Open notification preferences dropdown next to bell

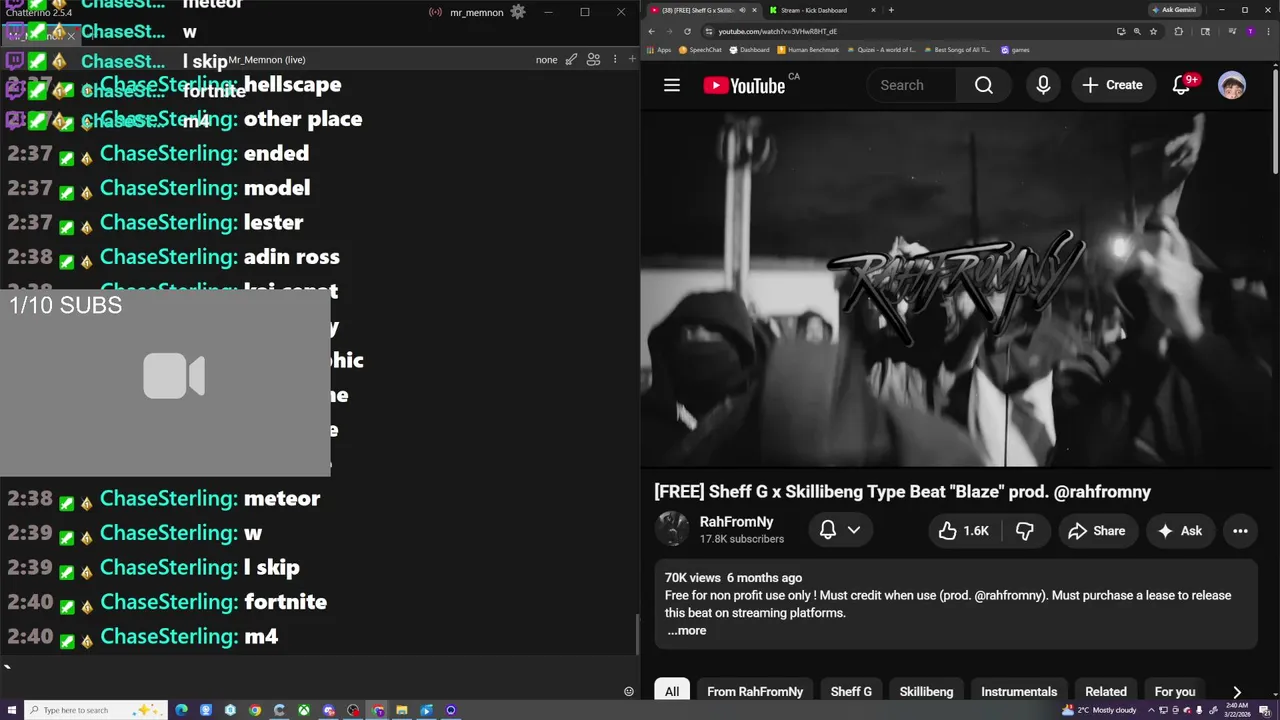pos(854,530)
